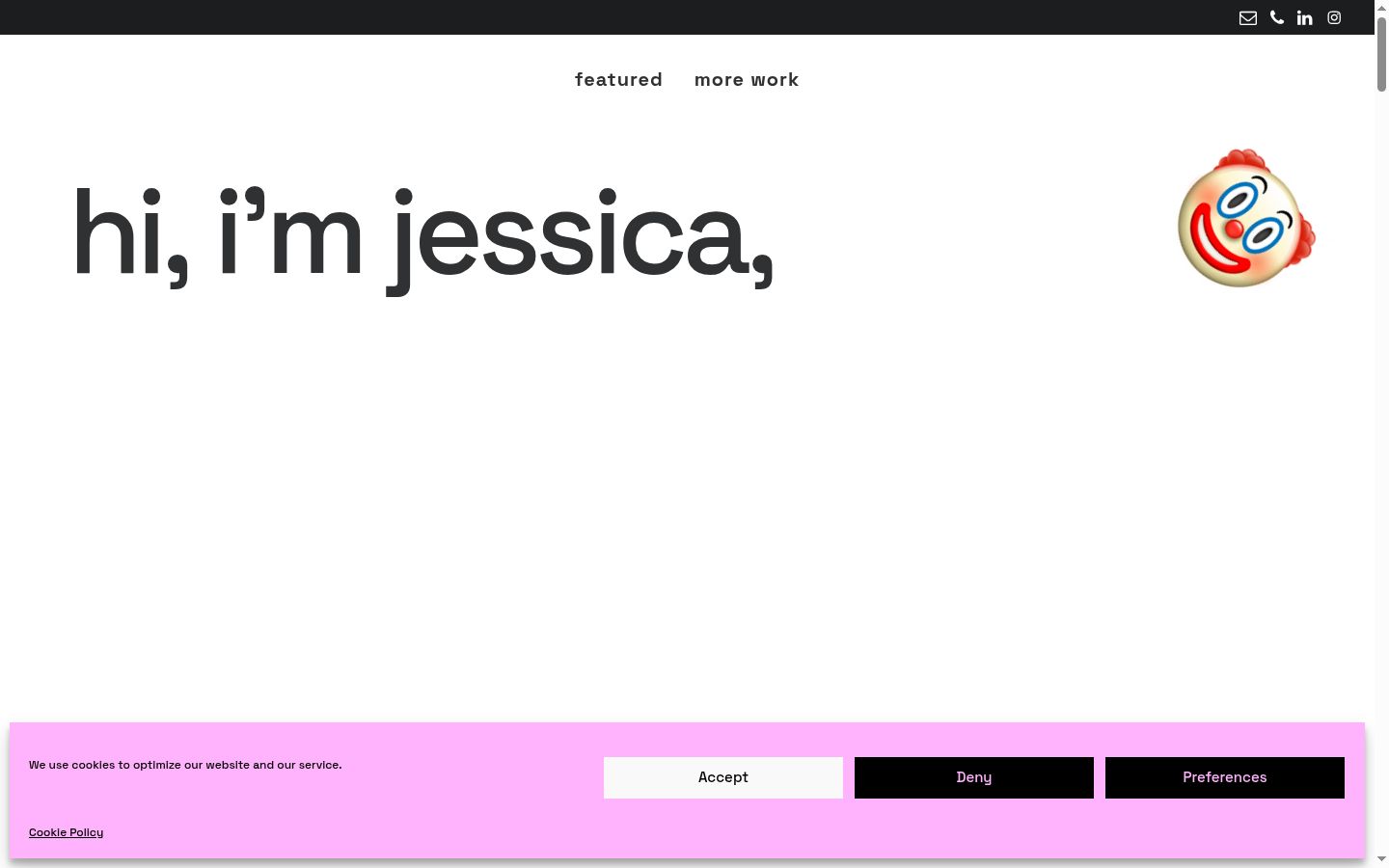Viewport: 1389px width, 868px height.
Task: Click the scrollbar down arrow
Action: pos(1381,858)
